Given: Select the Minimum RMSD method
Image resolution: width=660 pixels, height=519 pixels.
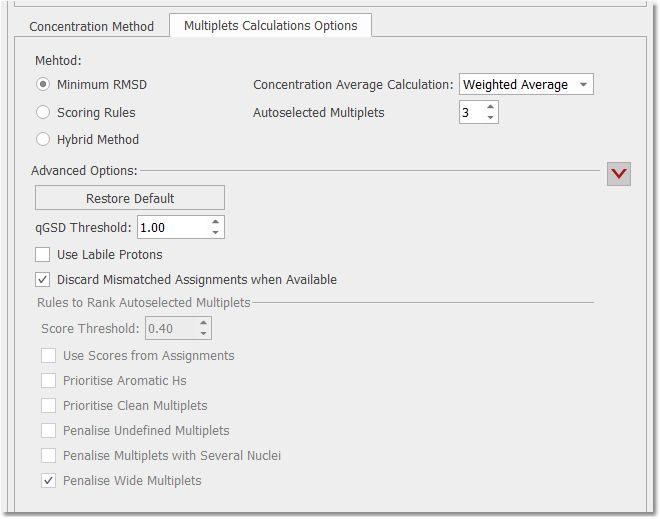Looking at the screenshot, I should coord(43,84).
